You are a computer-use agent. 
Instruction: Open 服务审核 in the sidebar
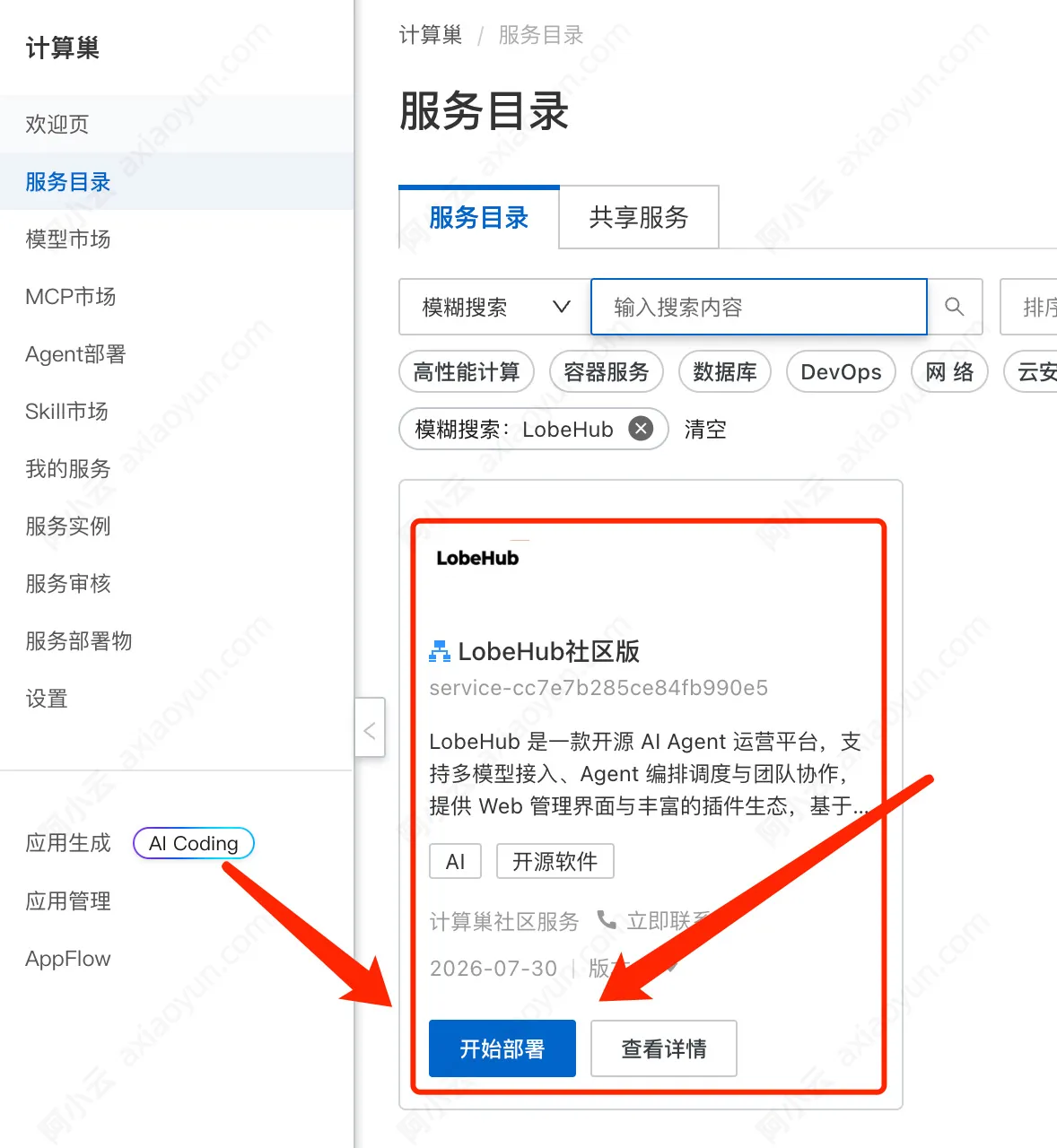[177, 583]
